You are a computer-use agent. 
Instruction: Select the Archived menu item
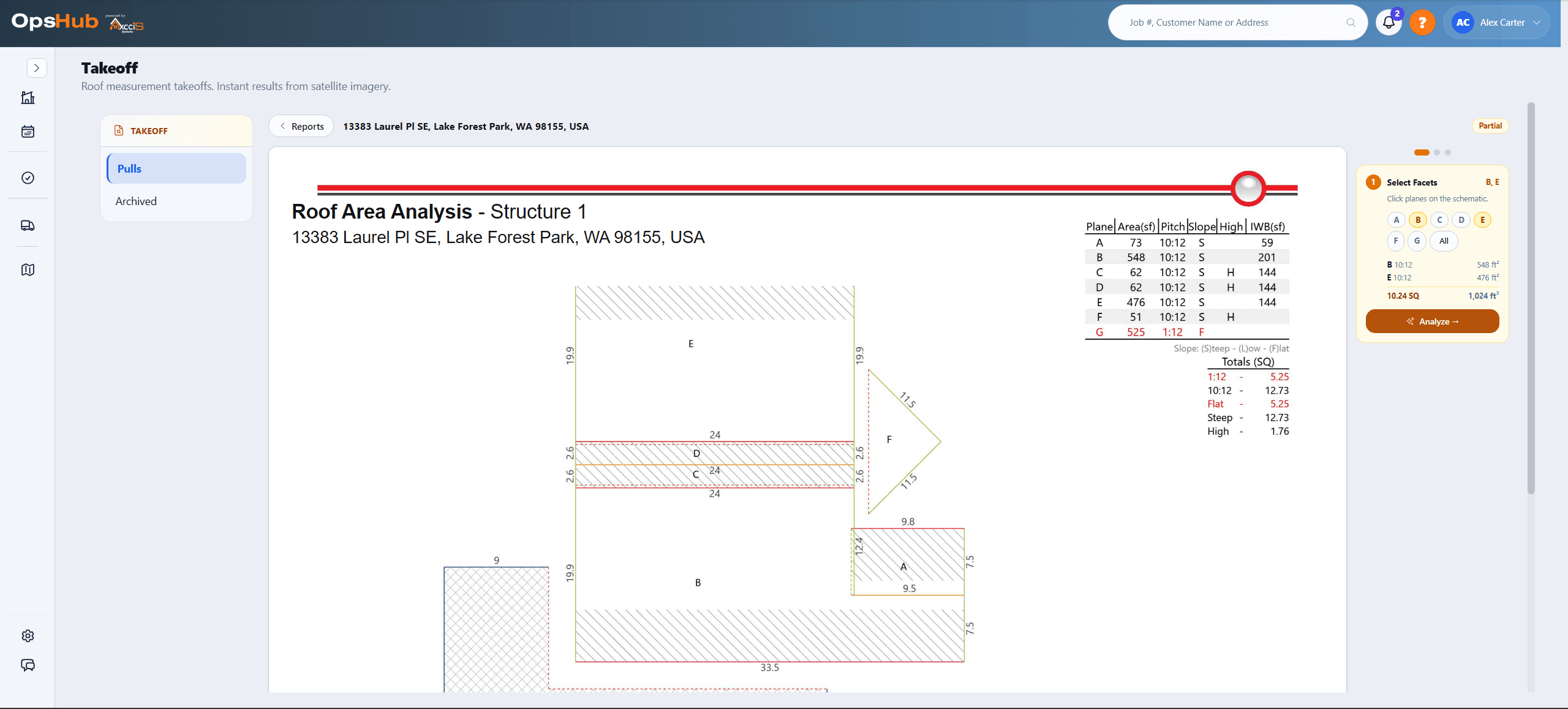pos(176,201)
